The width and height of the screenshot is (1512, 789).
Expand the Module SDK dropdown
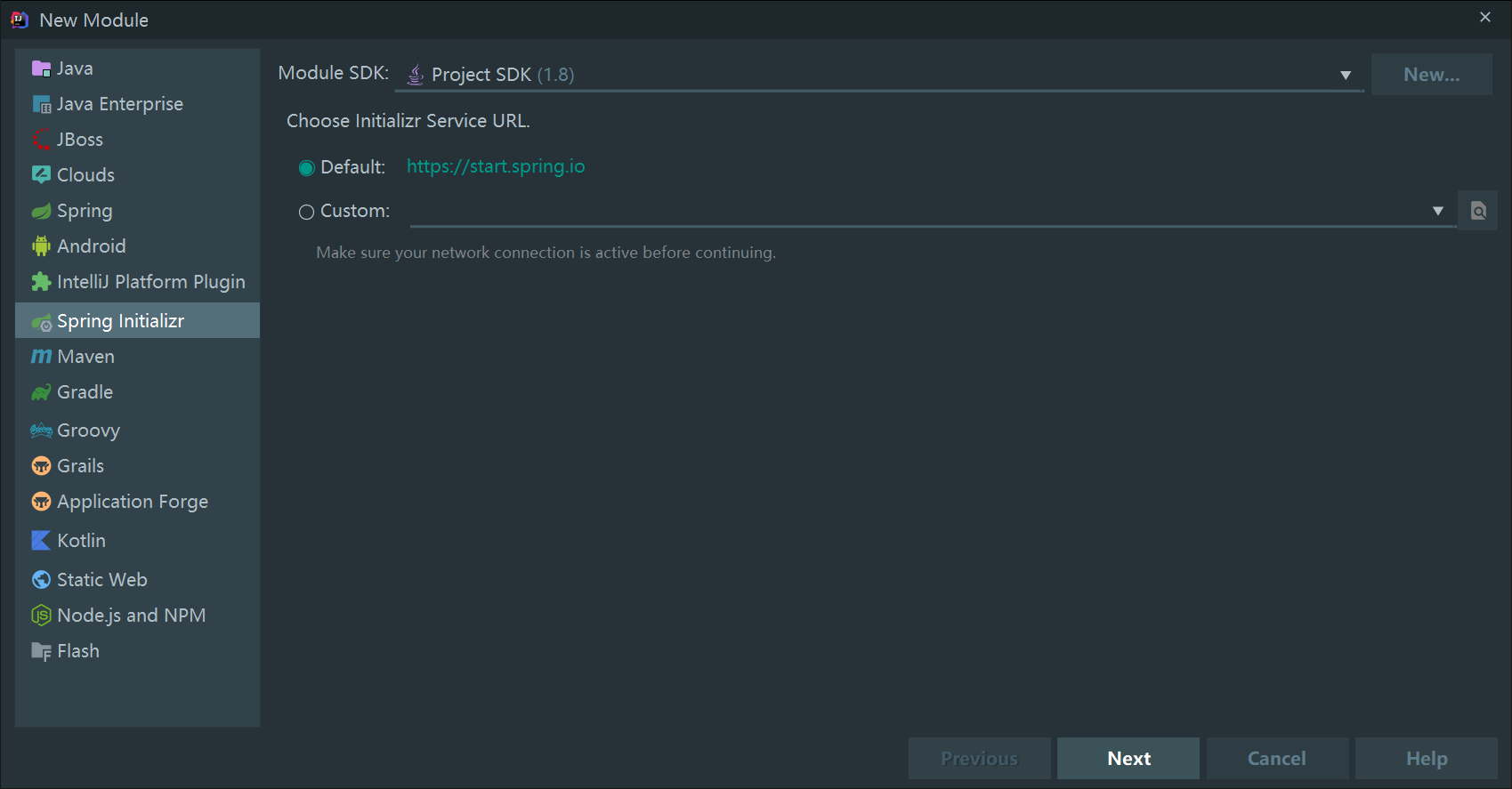(x=1346, y=76)
